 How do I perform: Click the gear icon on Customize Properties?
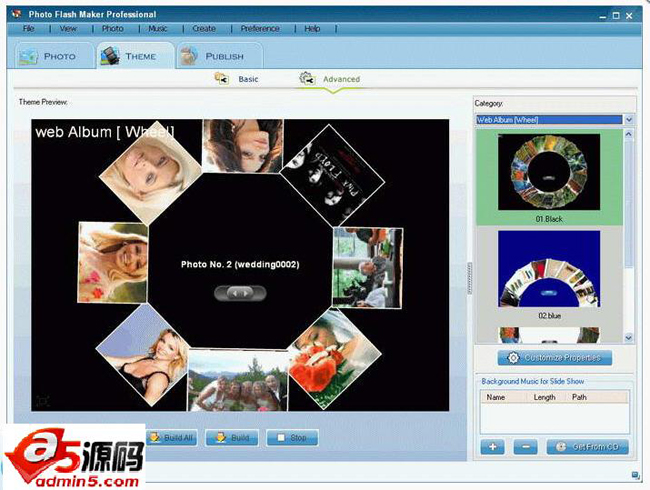[513, 357]
